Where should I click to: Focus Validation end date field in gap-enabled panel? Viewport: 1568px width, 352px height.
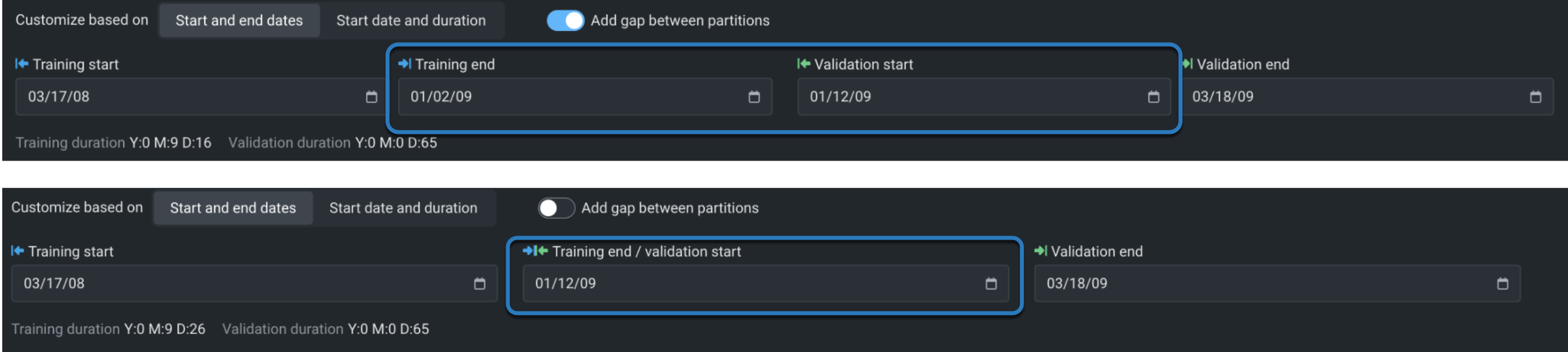pyautogui.click(x=1351, y=97)
